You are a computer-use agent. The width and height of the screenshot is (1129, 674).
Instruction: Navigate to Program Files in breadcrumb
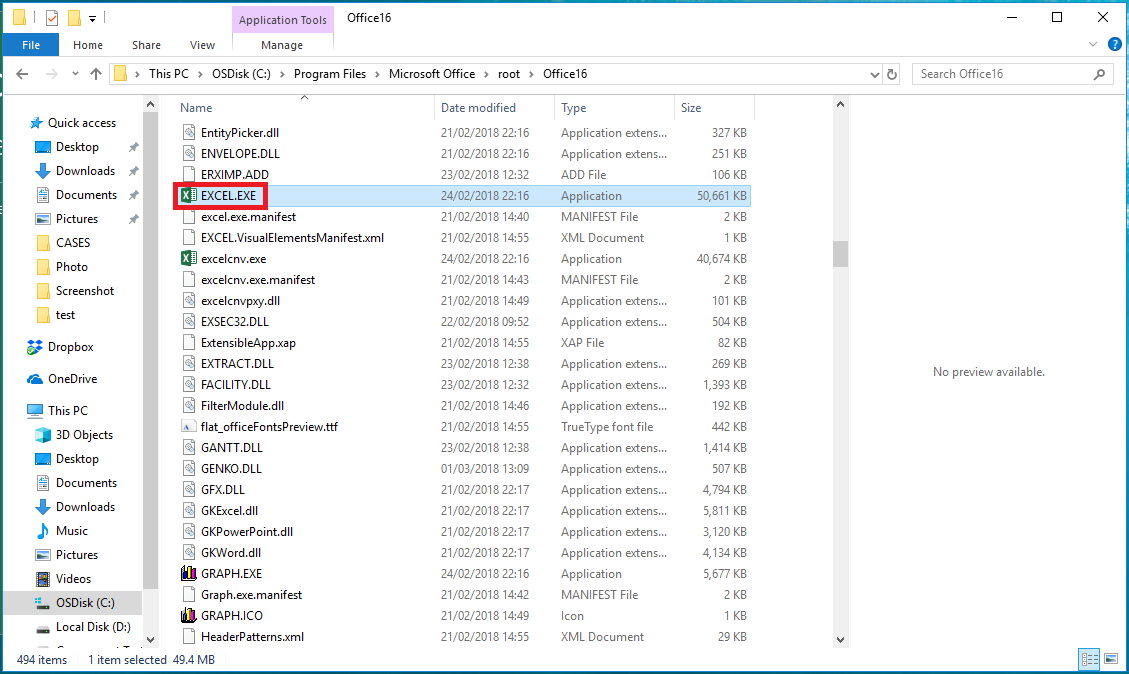(x=330, y=74)
